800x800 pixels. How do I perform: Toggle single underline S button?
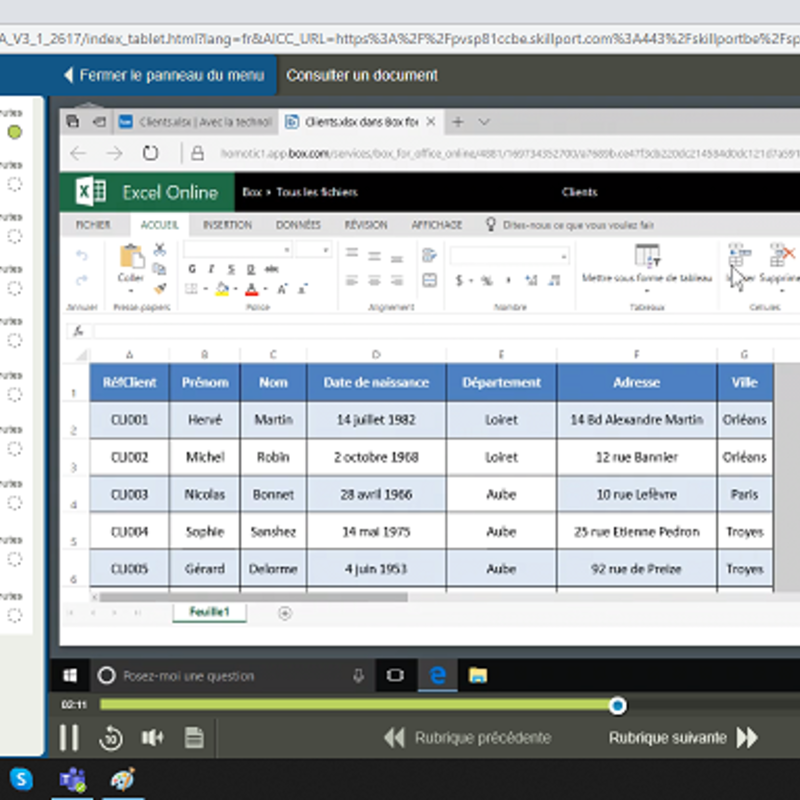pyautogui.click(x=231, y=269)
